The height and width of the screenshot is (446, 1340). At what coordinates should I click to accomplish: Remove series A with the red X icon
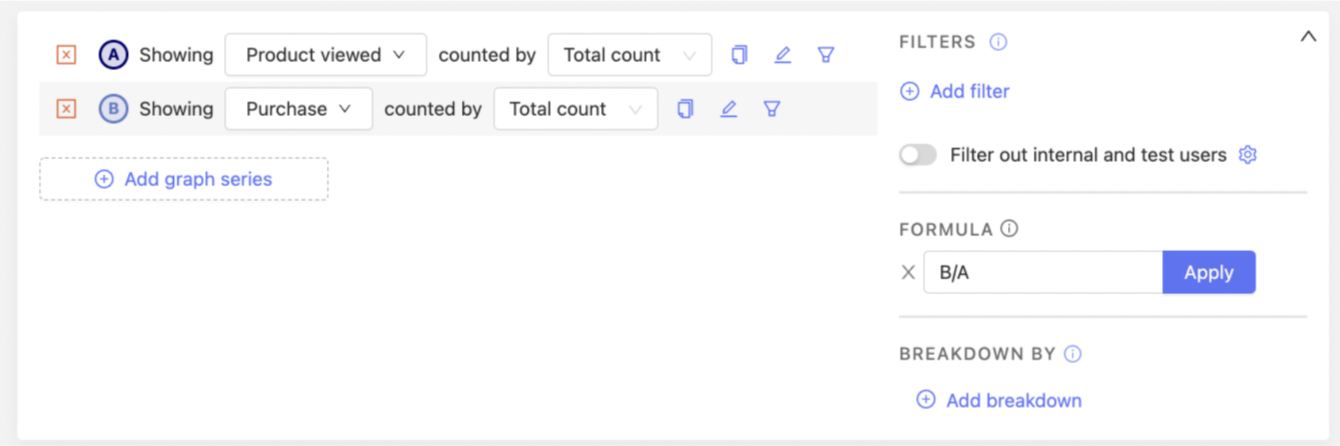point(66,55)
